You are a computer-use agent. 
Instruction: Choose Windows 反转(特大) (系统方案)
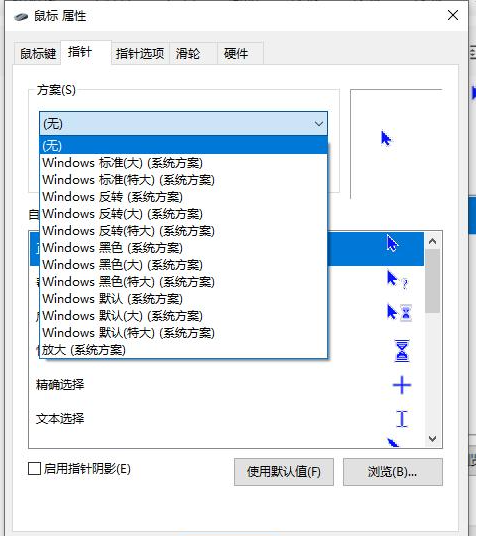pos(183,231)
